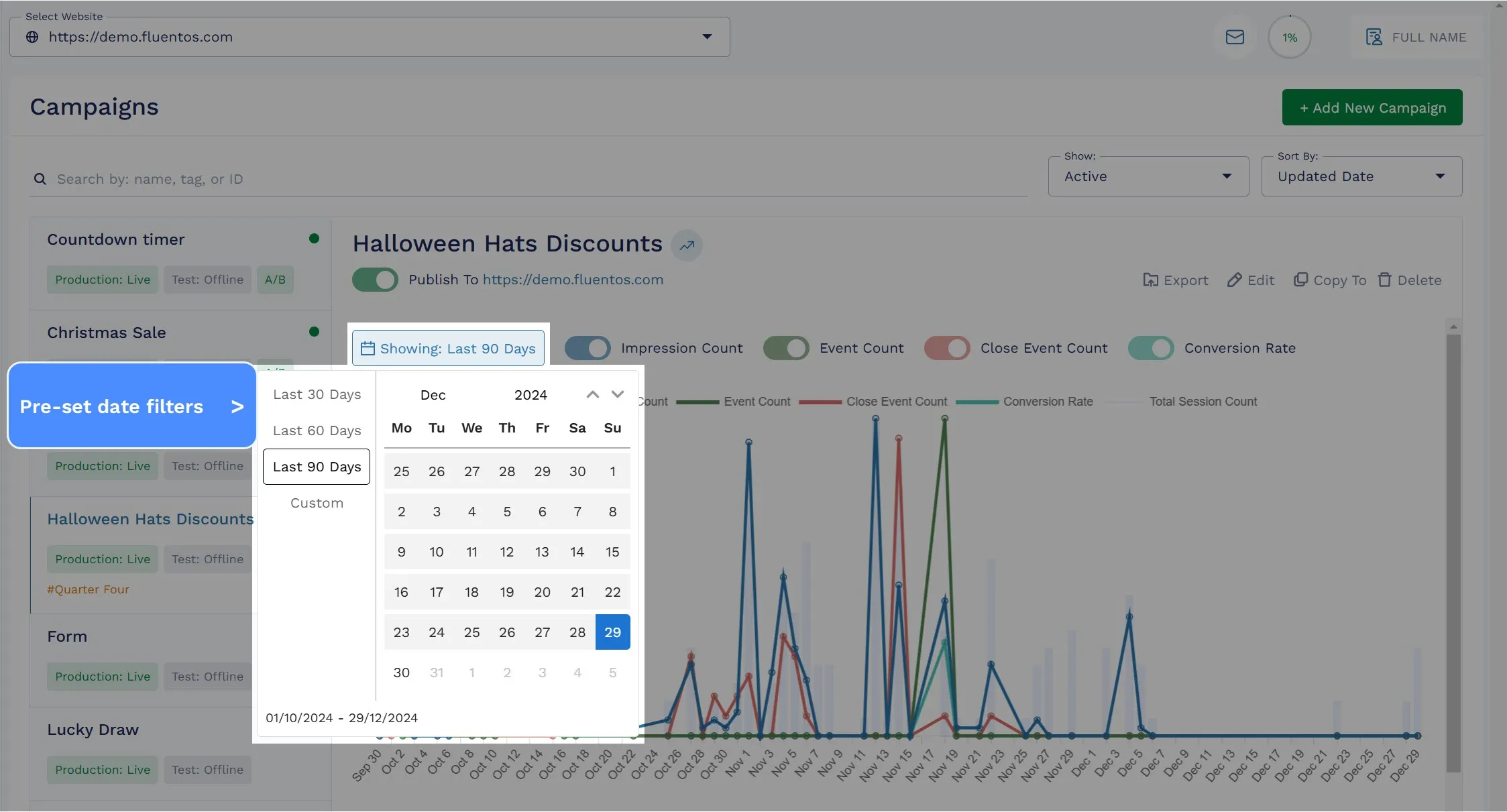
Task: Open the FULL NAME profile icon
Action: coord(1374,37)
